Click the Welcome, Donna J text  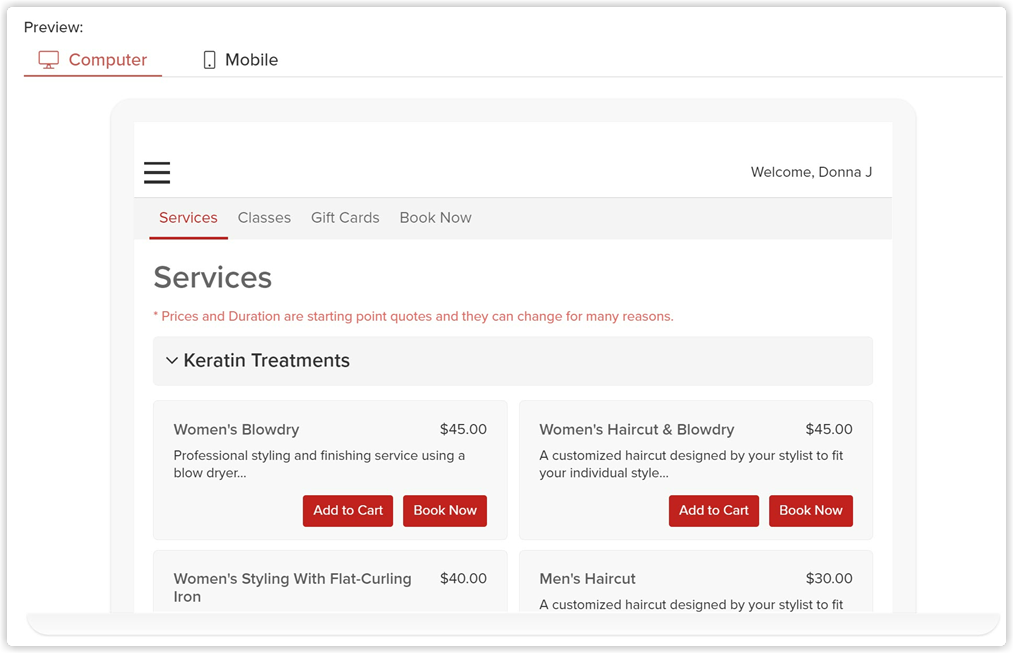click(811, 172)
